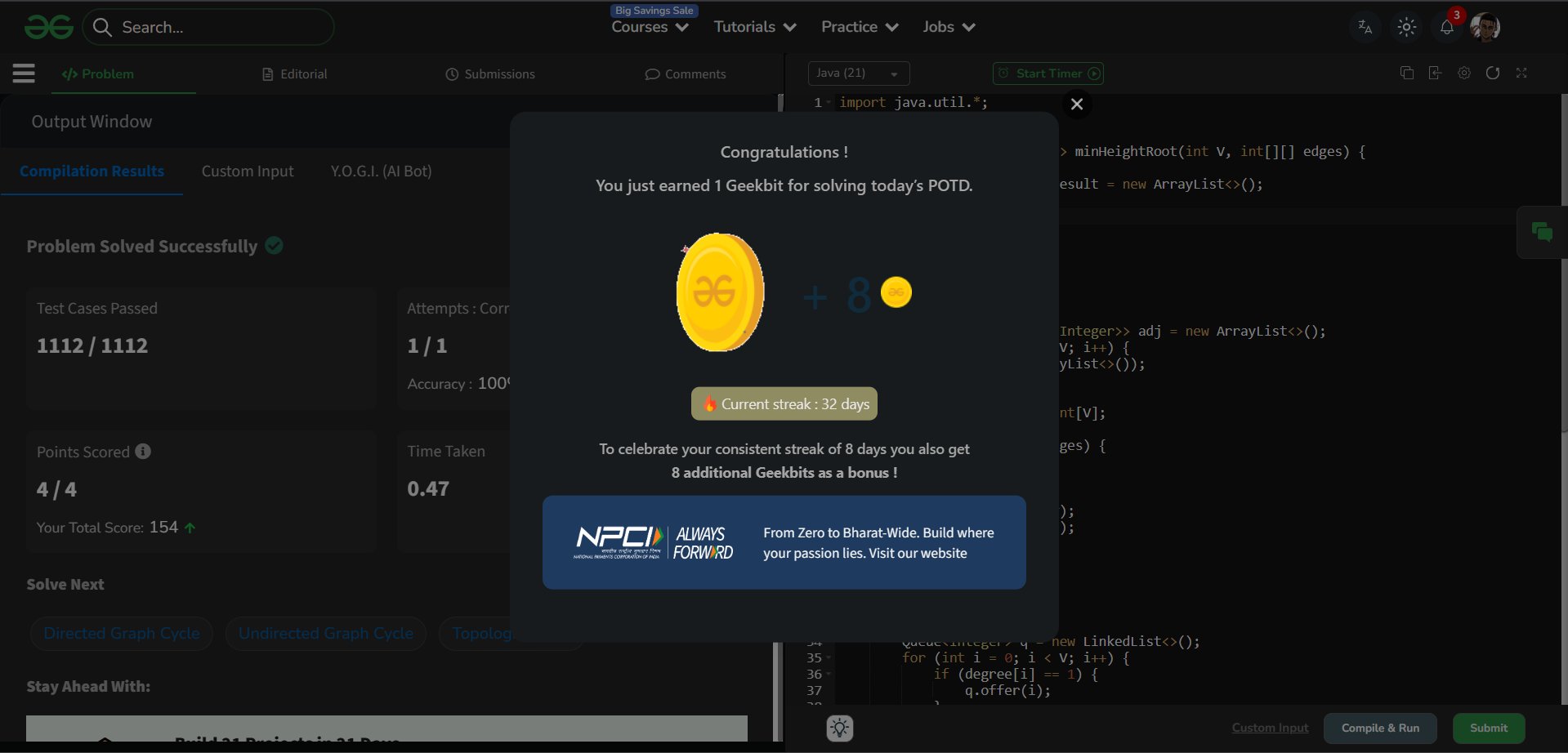Click the Problem Solved Successfully heading
The image size is (1568, 753).
pos(142,247)
